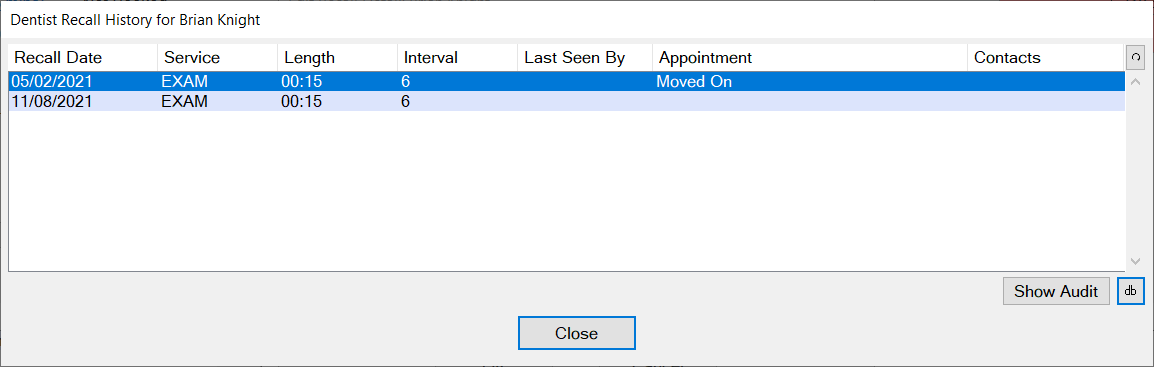
Task: Open the Show Audit view
Action: click(x=1056, y=291)
